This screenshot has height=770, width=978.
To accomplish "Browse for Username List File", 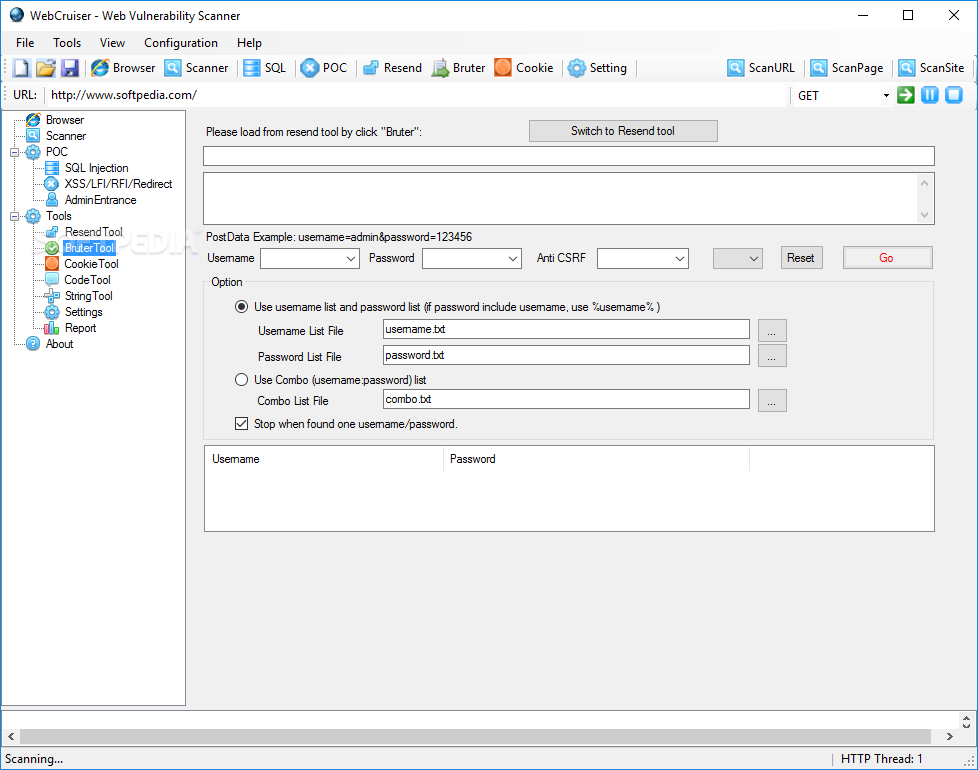I will click(x=772, y=330).
